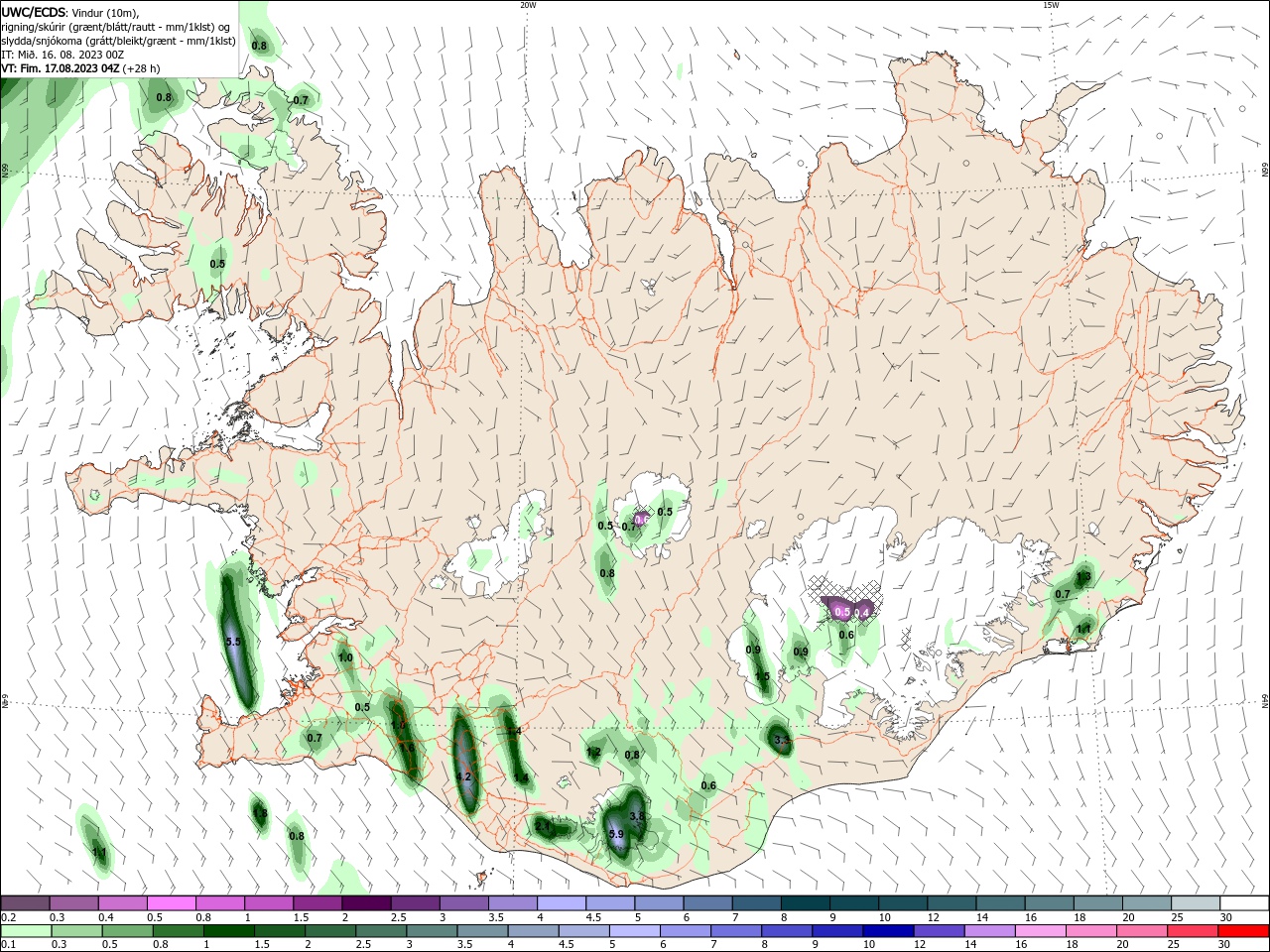The width and height of the screenshot is (1270, 952).
Task: Click the 5.5 precipitation value off the west coast
Action: [x=233, y=643]
